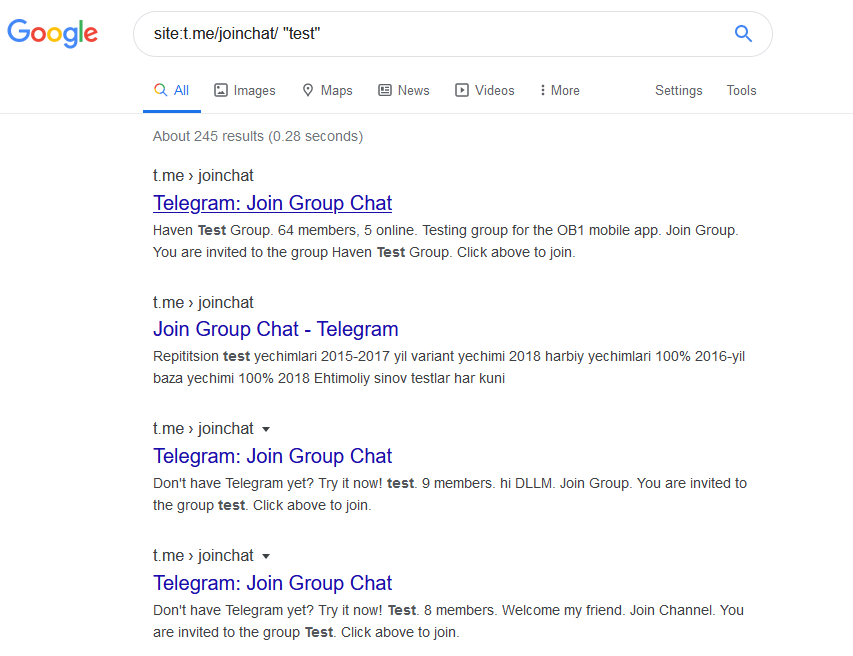Click the Images tab picture icon
Screen dimensions: 853x656
(220, 90)
